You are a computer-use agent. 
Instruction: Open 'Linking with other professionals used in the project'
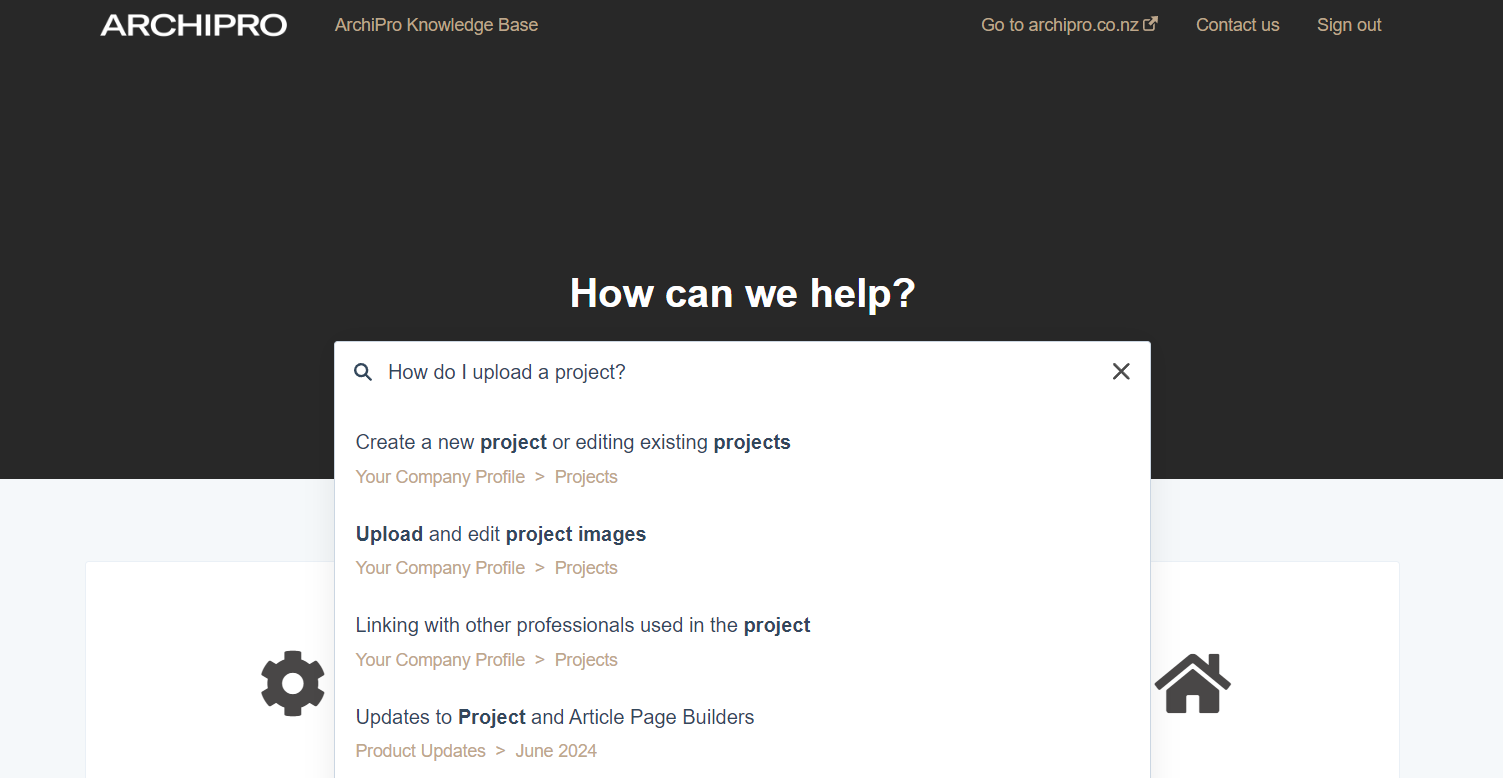coord(582,625)
